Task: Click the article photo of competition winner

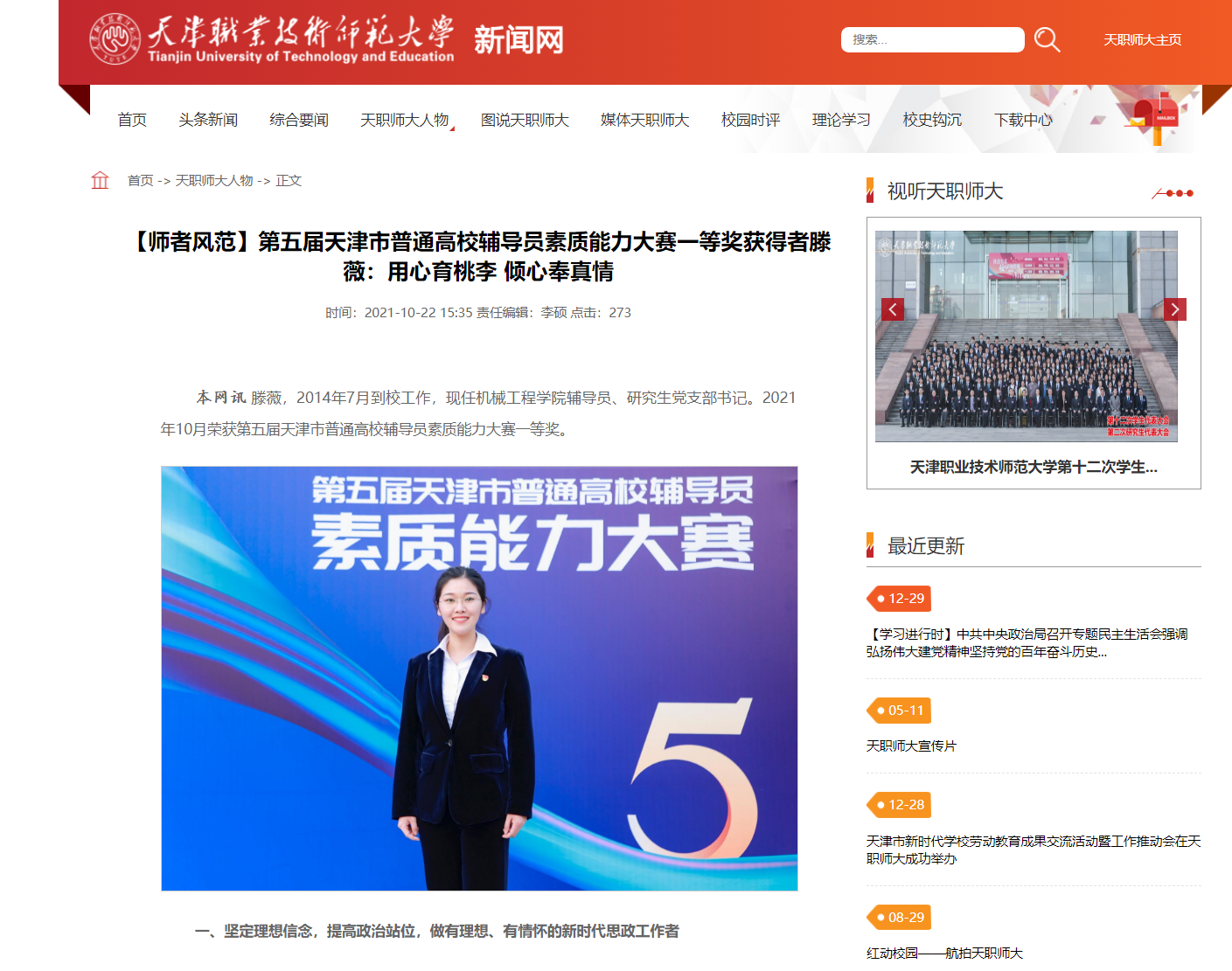Action: pos(479,678)
